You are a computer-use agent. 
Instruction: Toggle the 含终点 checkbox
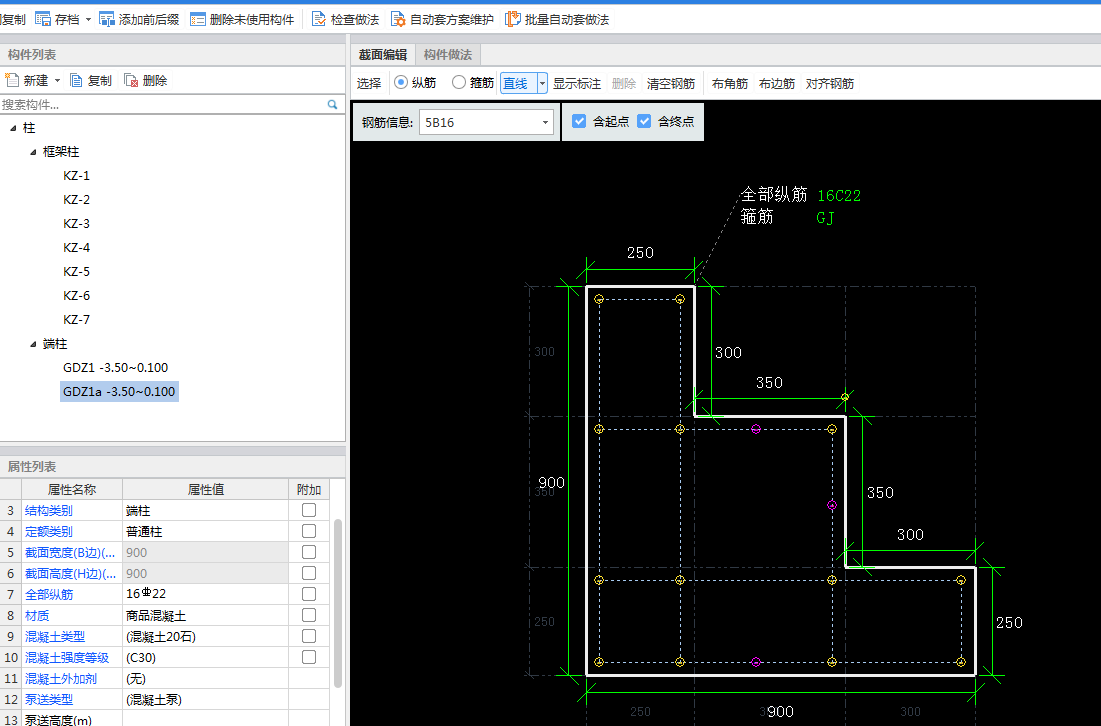(x=644, y=121)
